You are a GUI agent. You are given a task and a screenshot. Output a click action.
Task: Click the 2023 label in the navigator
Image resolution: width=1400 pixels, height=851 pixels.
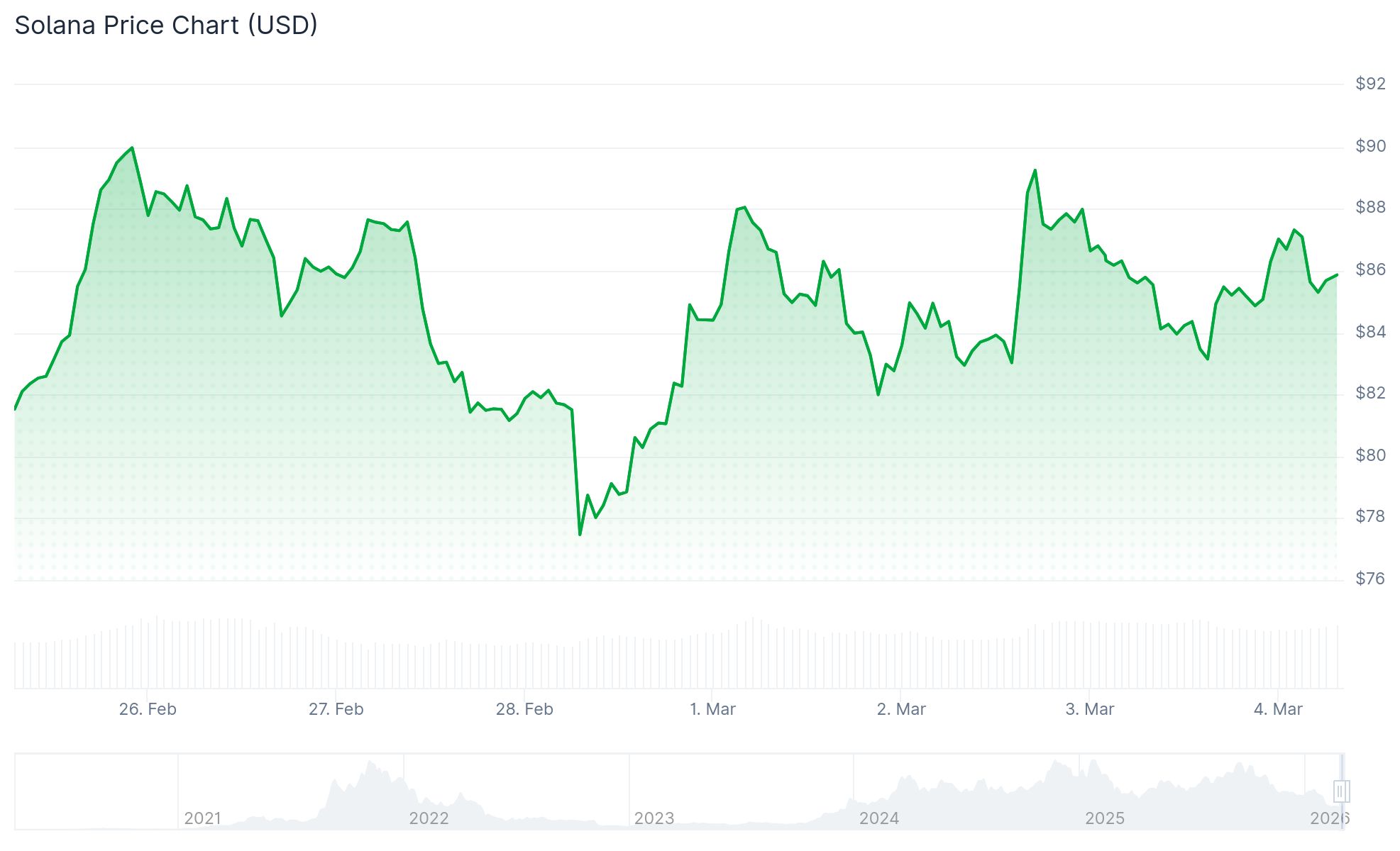pyautogui.click(x=654, y=818)
